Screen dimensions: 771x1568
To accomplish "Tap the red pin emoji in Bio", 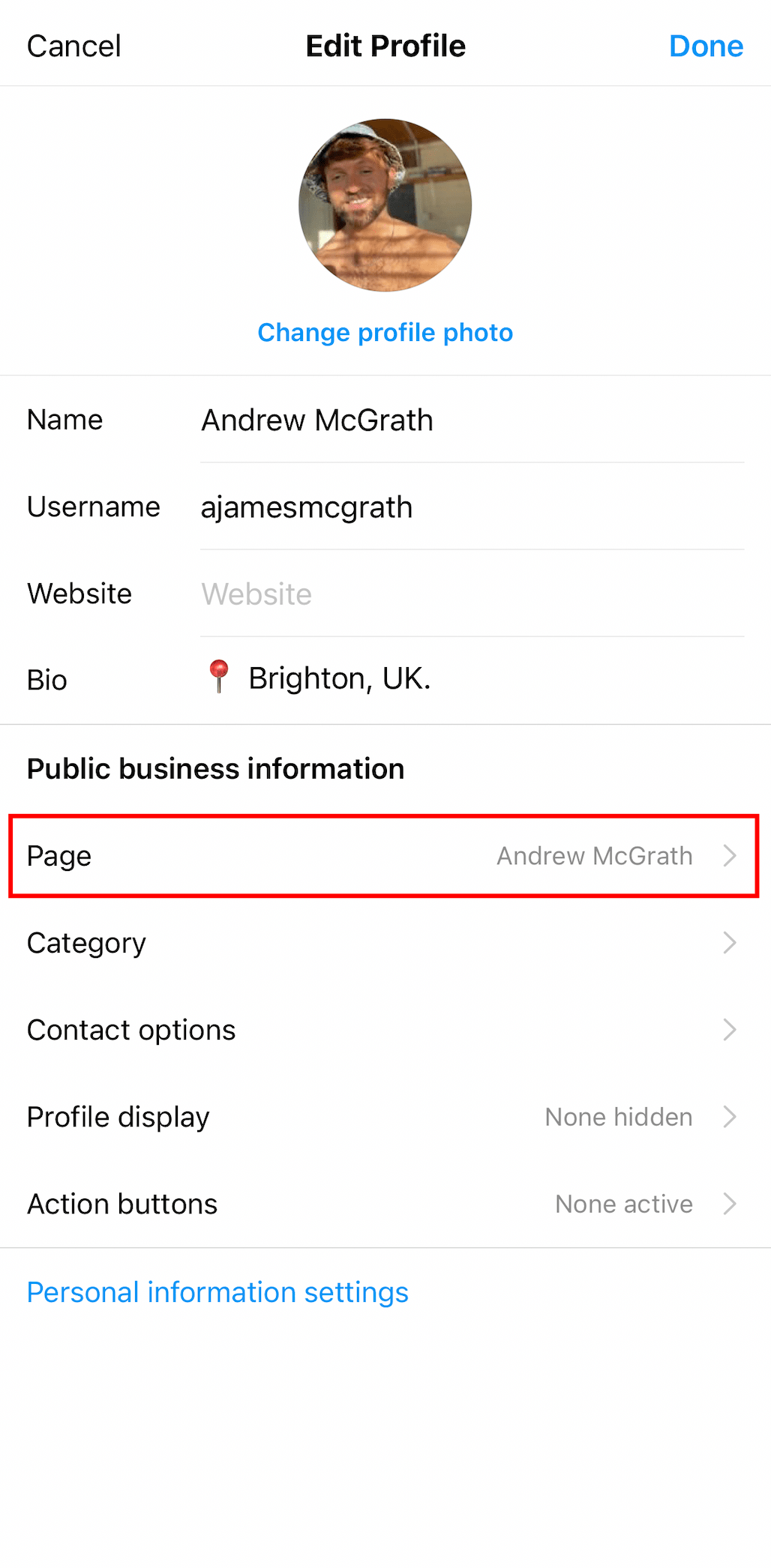I will pos(218,676).
